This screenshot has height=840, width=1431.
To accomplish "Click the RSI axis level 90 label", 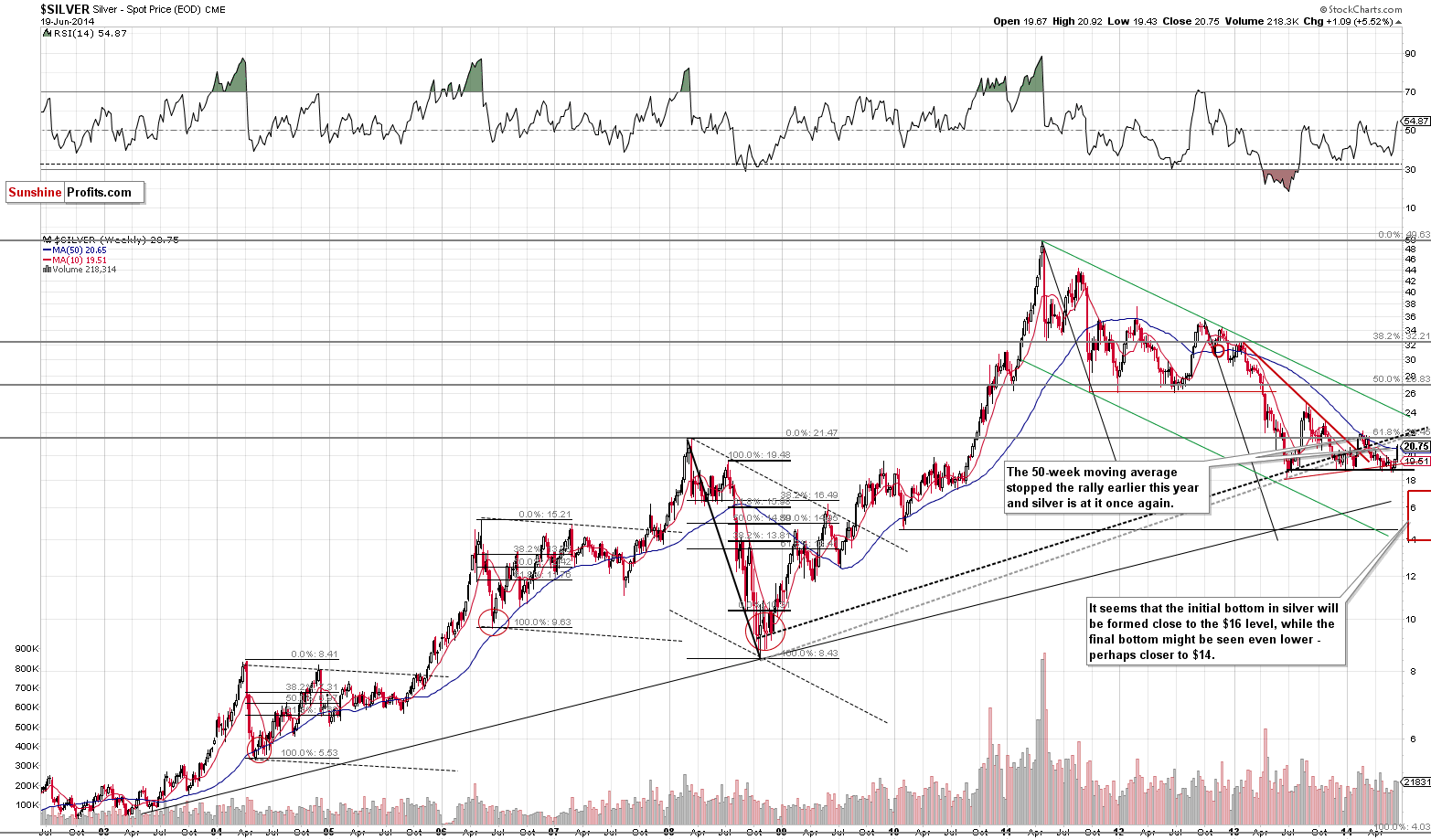I will click(x=1410, y=53).
